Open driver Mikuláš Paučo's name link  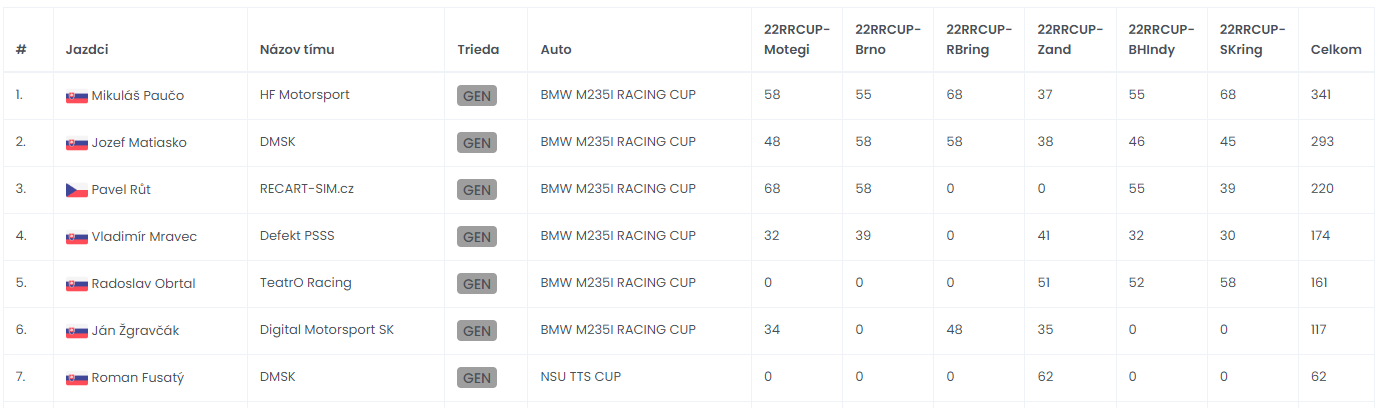coord(138,96)
